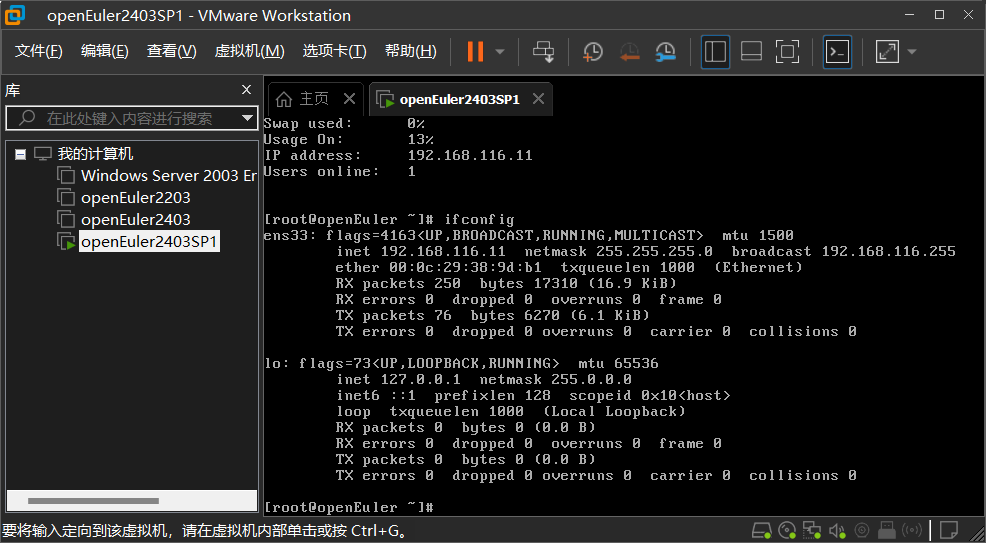Click the lo loopback flags line
The image size is (986, 543).
click(461, 363)
